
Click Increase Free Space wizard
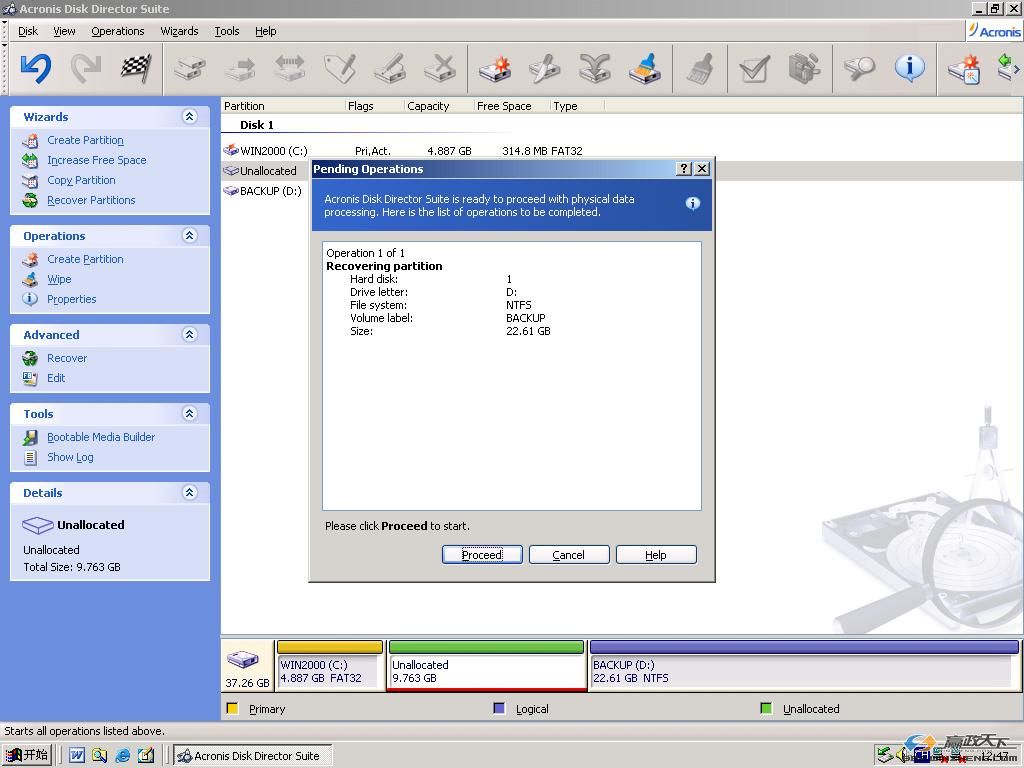click(x=96, y=160)
